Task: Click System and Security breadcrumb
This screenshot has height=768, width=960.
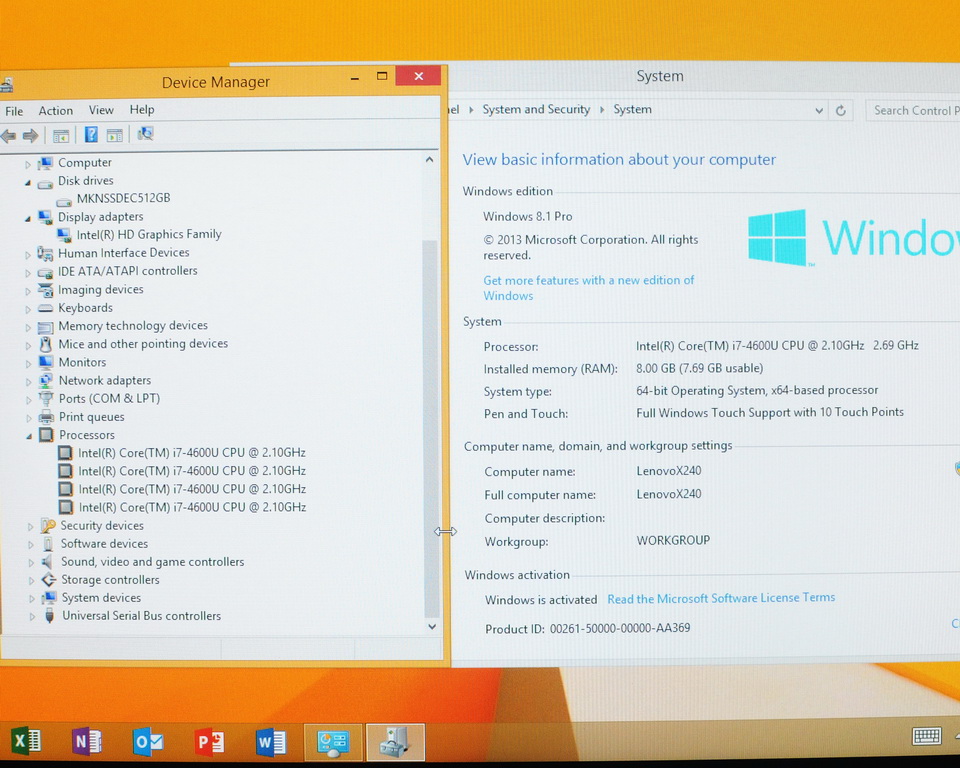Action: point(536,109)
